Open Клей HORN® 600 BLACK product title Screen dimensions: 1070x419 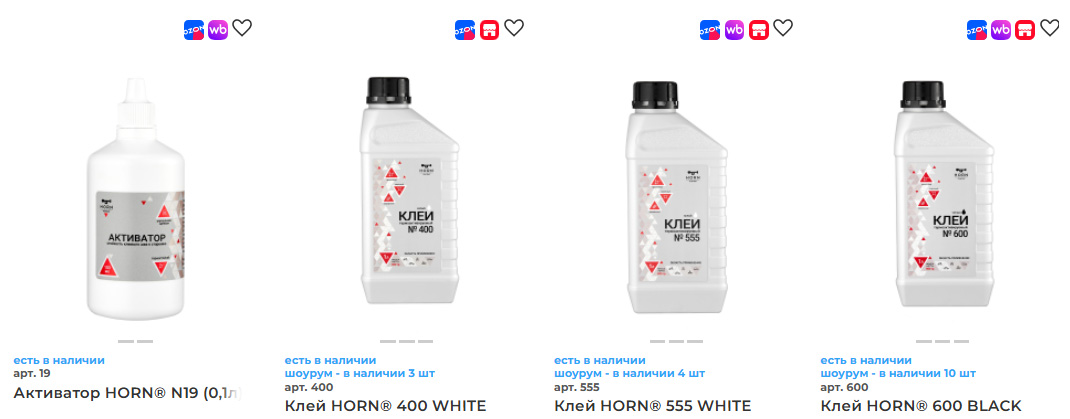tap(921, 406)
